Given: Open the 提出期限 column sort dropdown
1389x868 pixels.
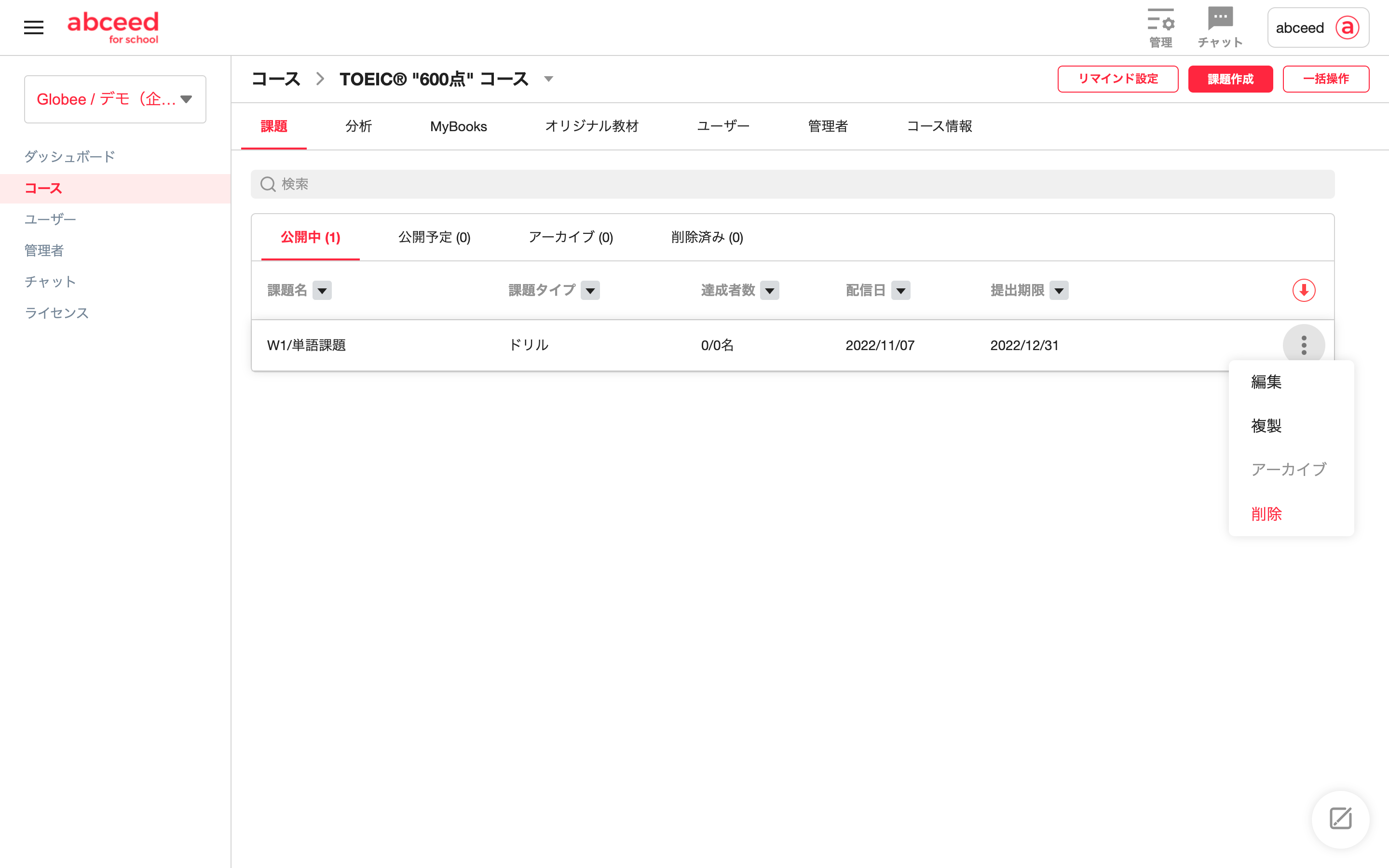Looking at the screenshot, I should (1059, 290).
